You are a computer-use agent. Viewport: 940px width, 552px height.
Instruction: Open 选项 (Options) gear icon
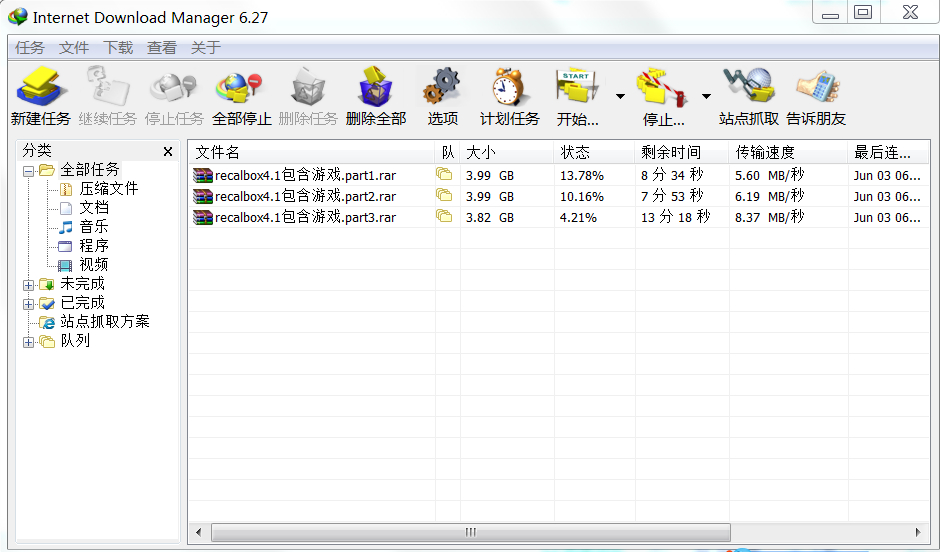point(442,88)
